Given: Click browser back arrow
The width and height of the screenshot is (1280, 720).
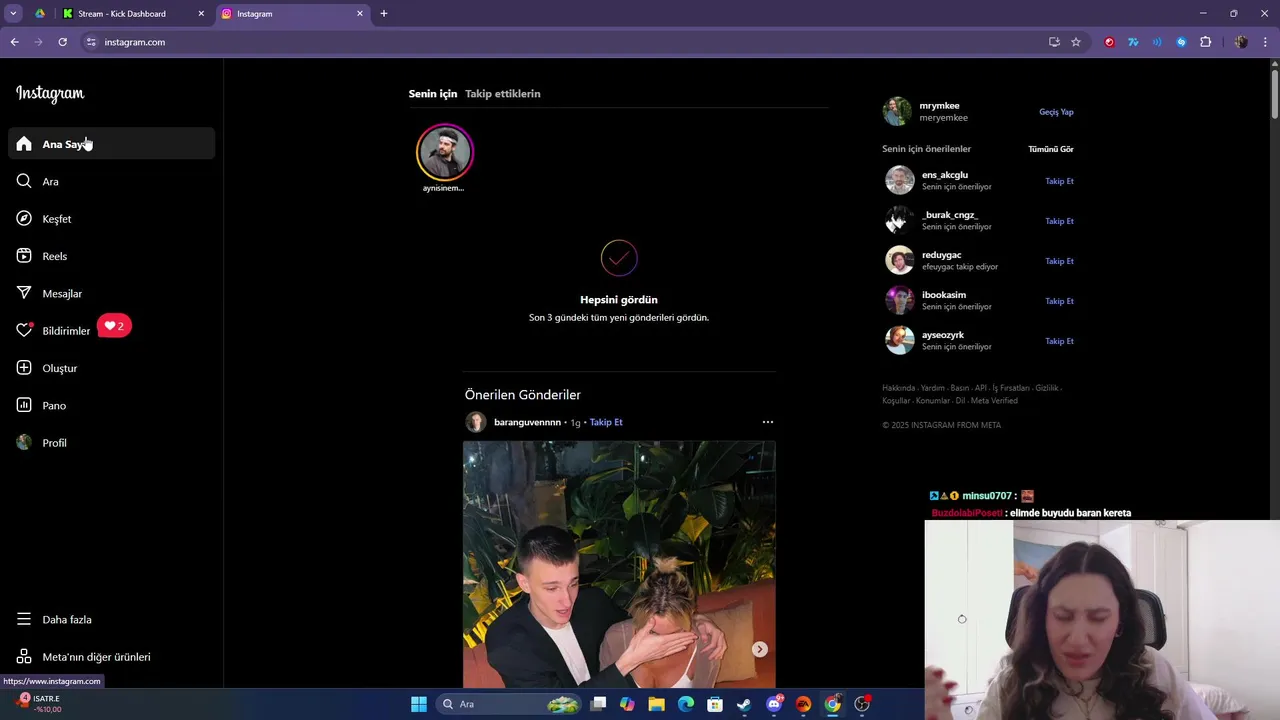Looking at the screenshot, I should 14,42.
